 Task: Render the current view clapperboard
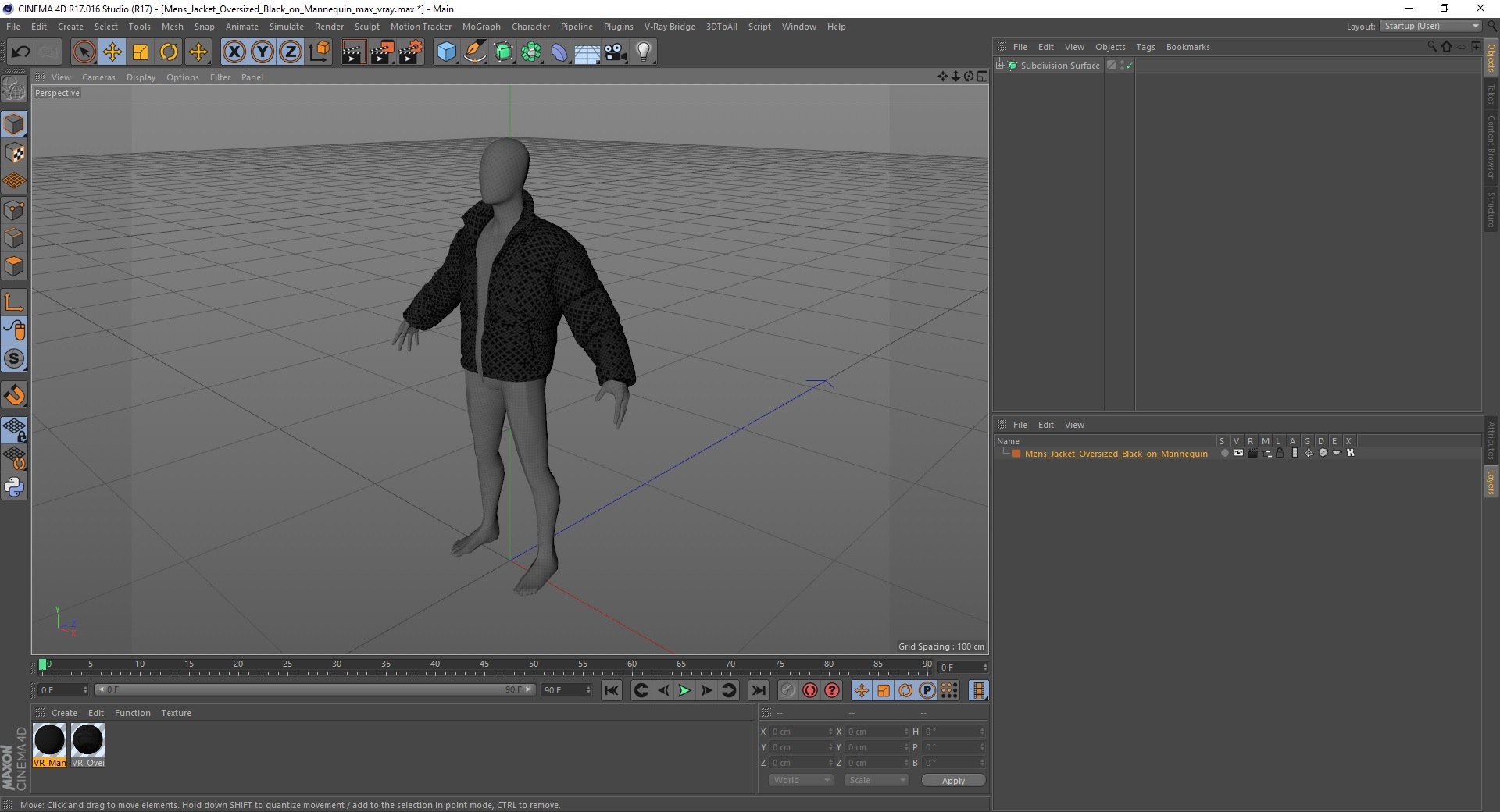[x=353, y=52]
